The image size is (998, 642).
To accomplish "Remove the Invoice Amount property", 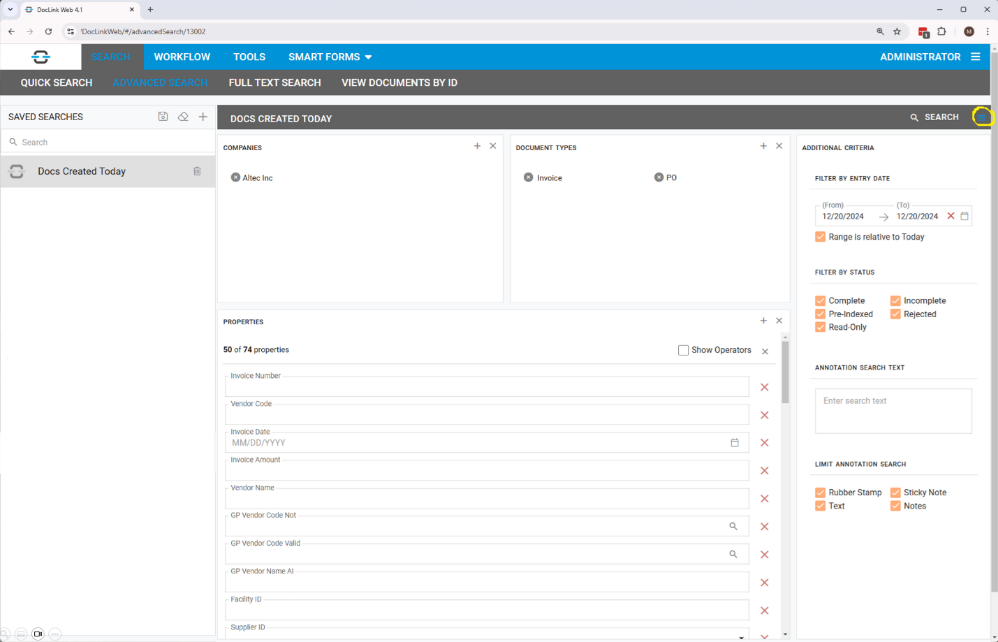I will coord(764,471).
